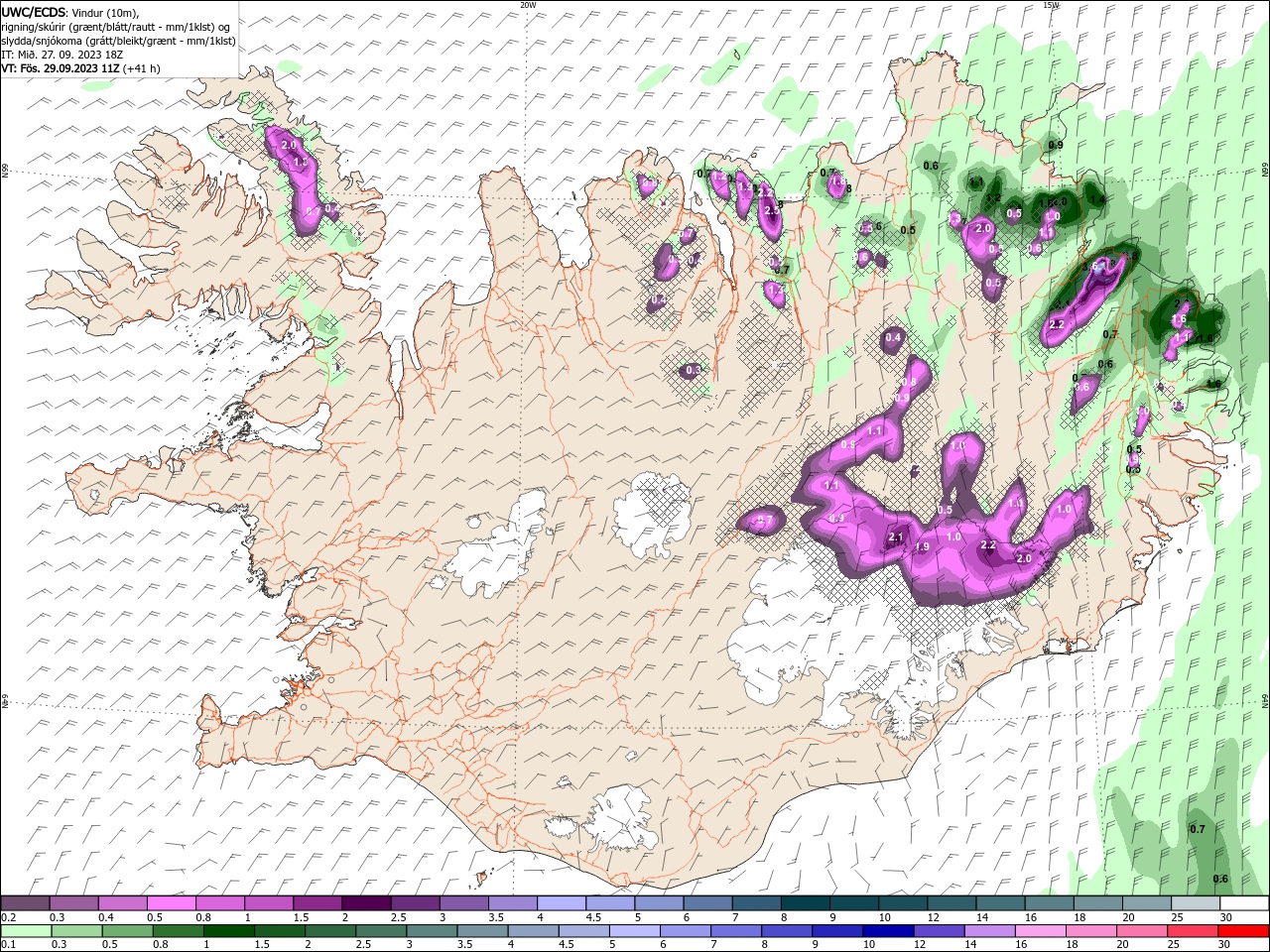Select the palest green 0.1–0.3 swatch on the lower scale
This screenshot has height=952, width=1270.
pyautogui.click(x=25, y=931)
